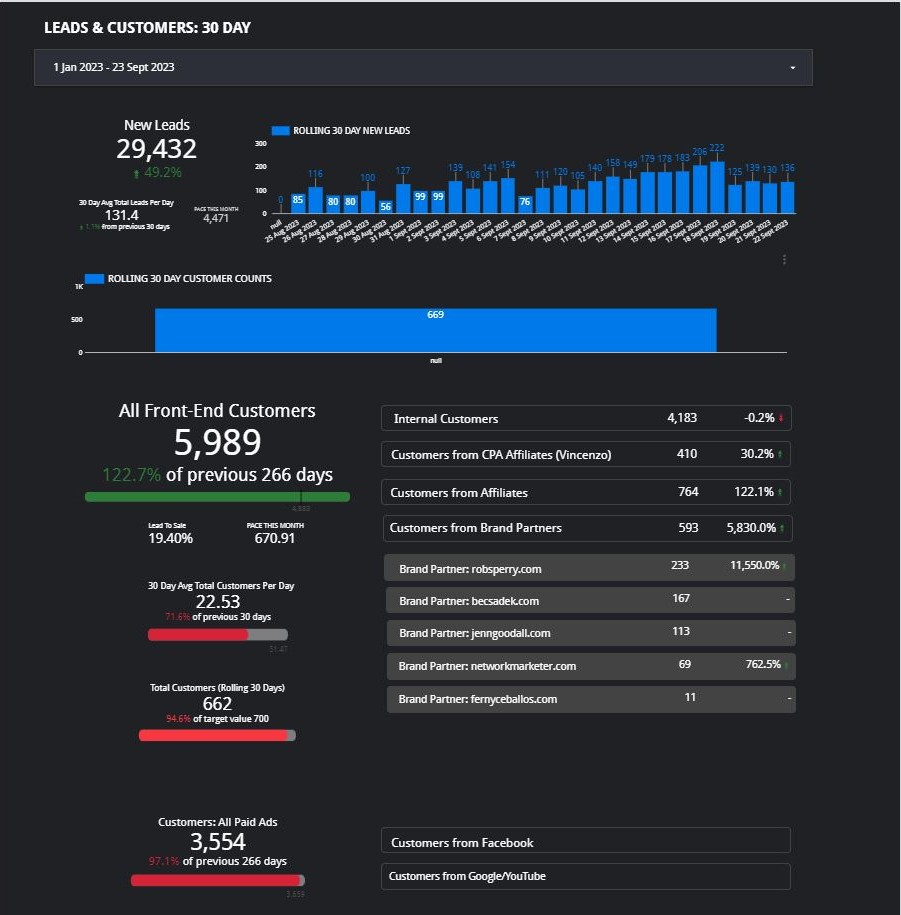
Task: Click the green arrow on Customers from Brand Partners
Action: coord(784,528)
